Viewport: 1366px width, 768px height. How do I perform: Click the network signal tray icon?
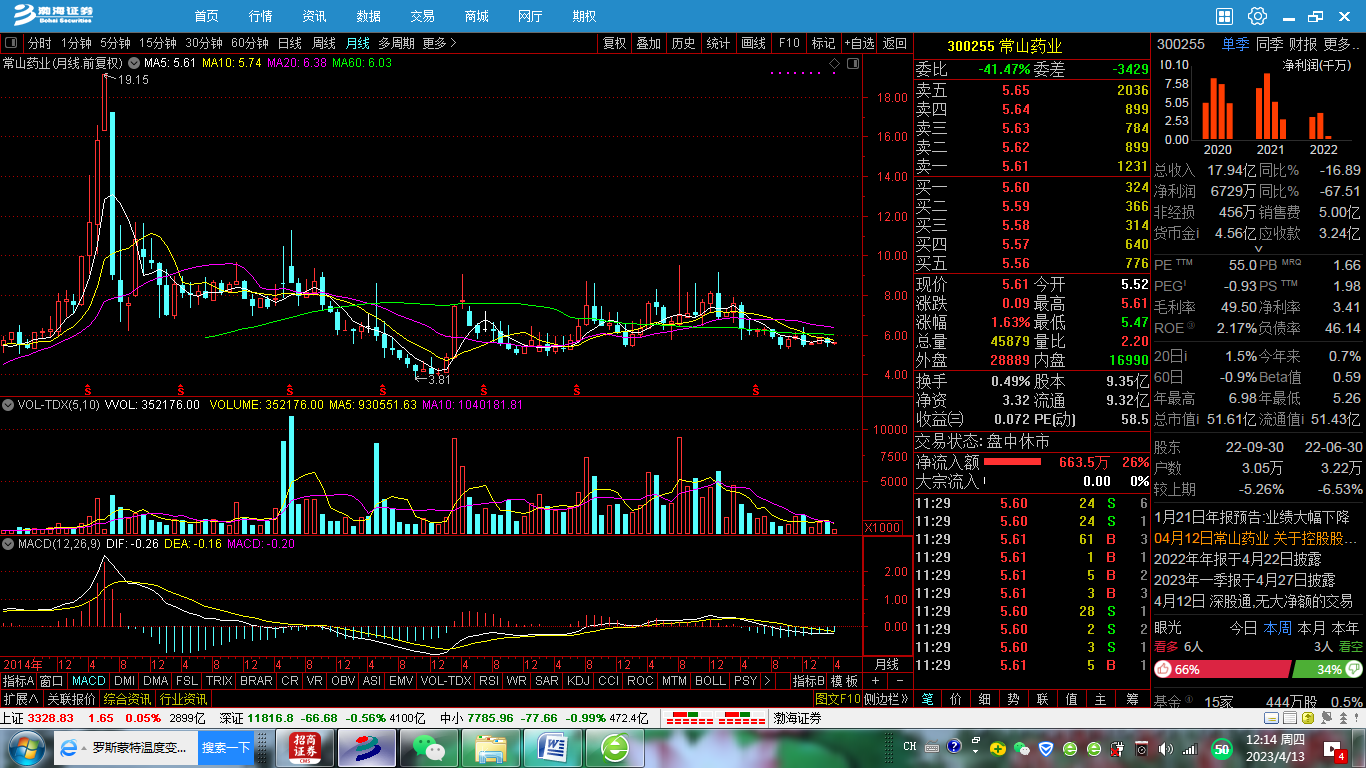click(1190, 747)
